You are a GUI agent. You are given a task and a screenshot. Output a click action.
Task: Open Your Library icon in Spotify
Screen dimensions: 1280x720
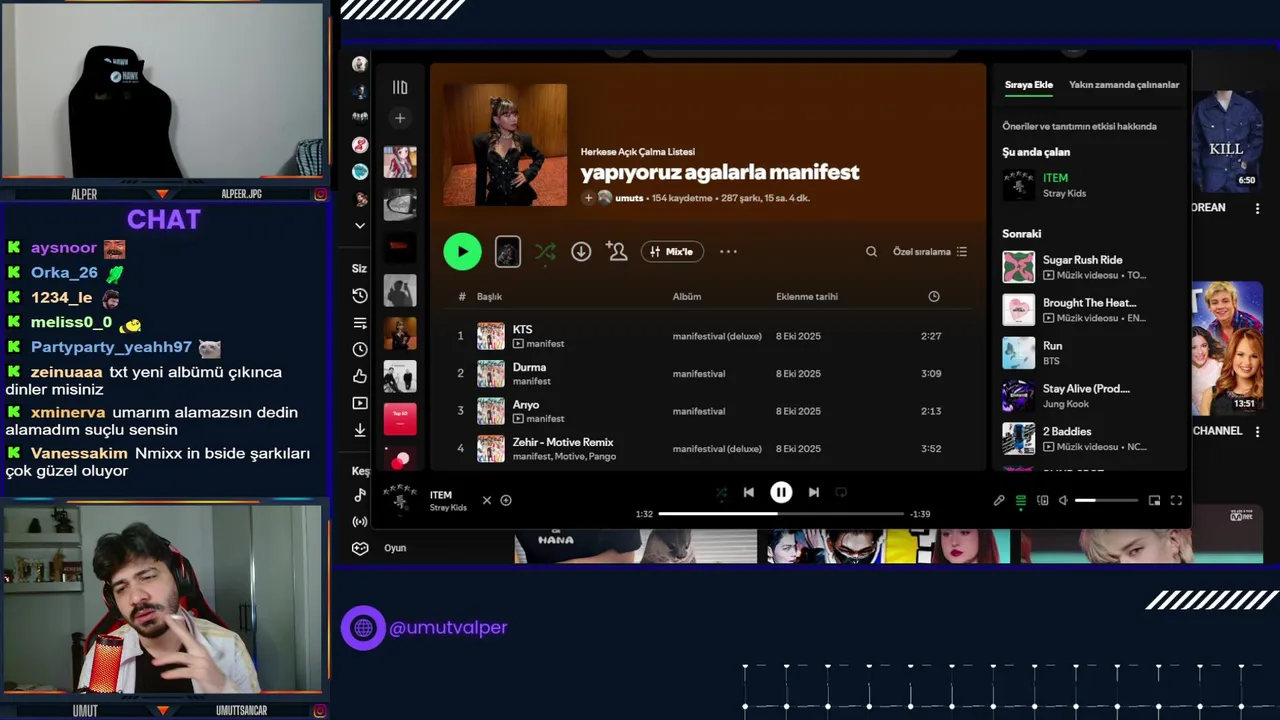pyautogui.click(x=400, y=87)
